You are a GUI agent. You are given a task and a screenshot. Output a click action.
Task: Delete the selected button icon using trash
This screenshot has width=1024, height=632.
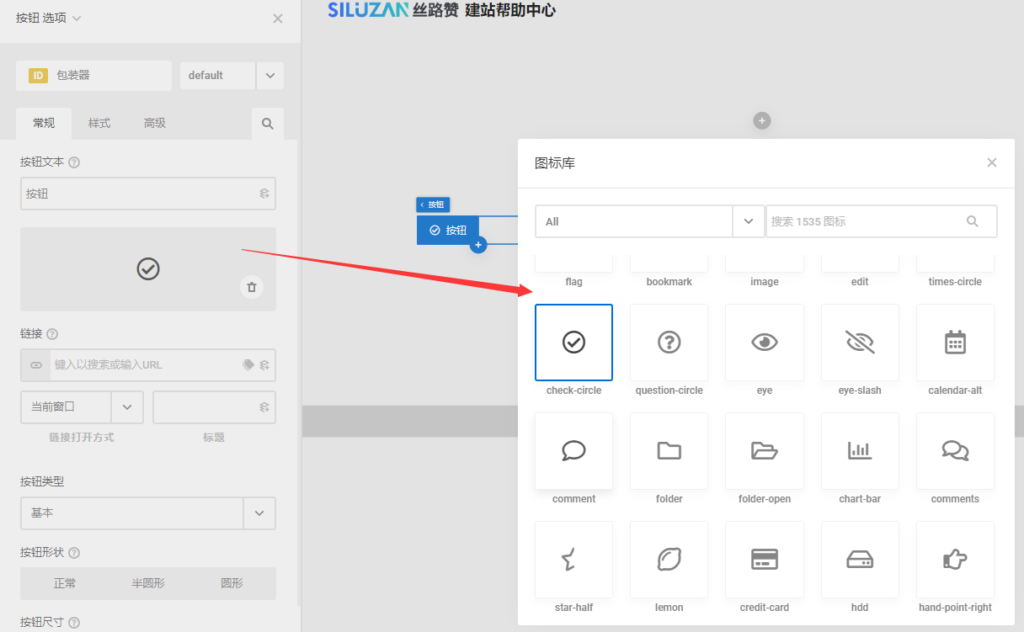point(252,287)
